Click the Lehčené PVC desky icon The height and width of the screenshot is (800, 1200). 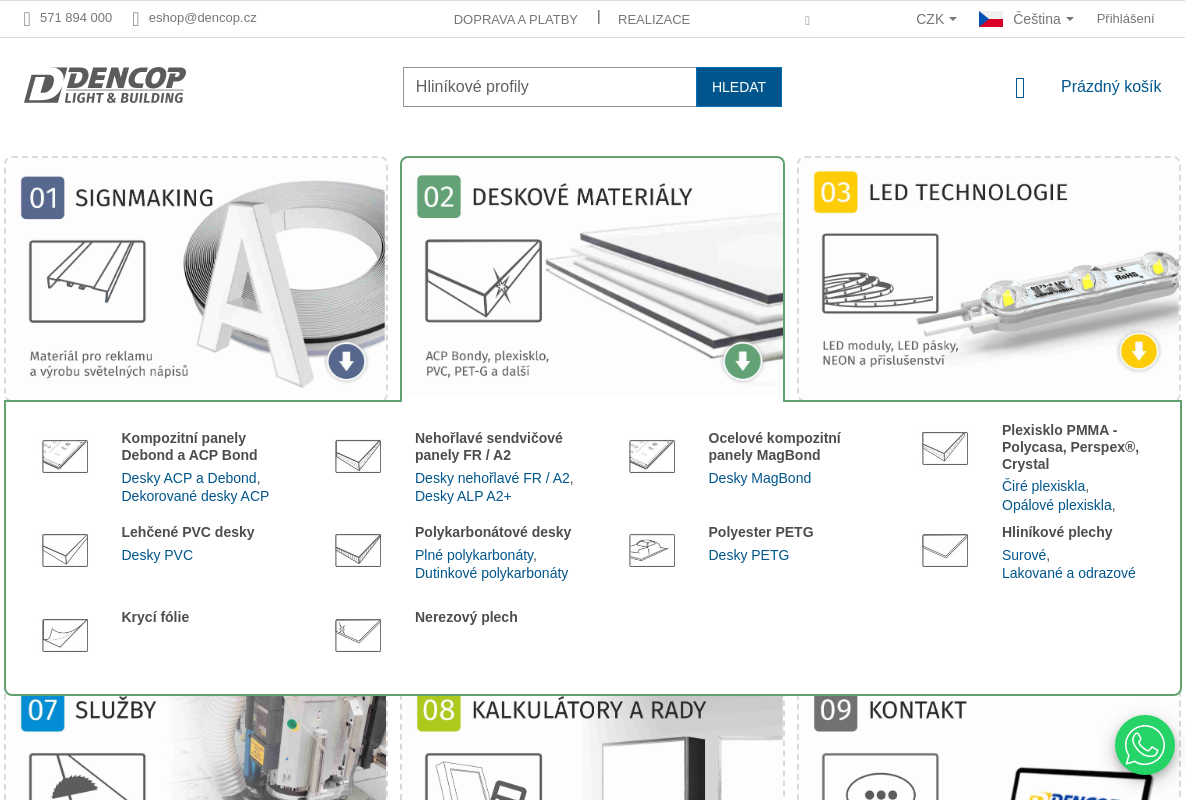tap(65, 550)
